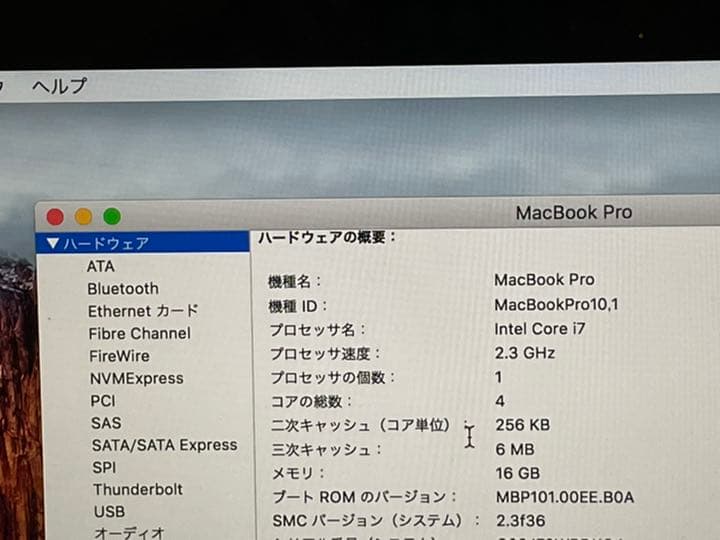Select Fibre Channel in sidebar
This screenshot has height=540, width=720.
(x=140, y=333)
